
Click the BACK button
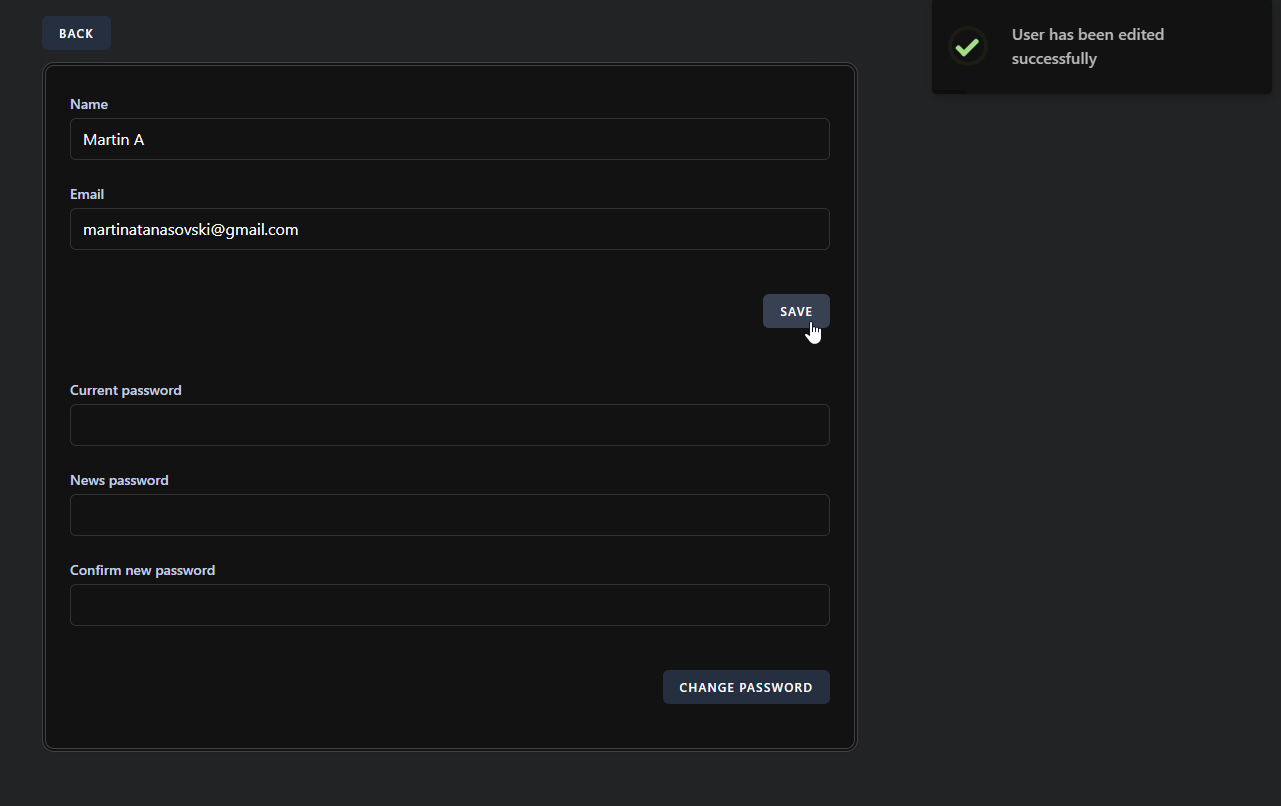[x=76, y=33]
